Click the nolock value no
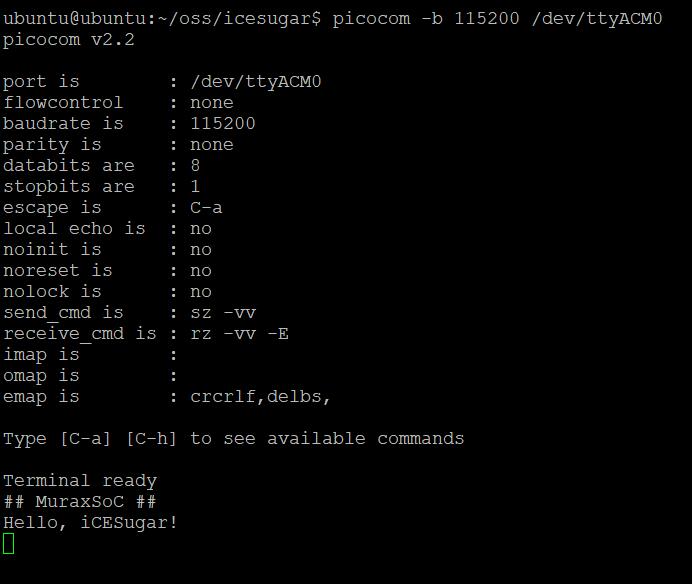The height and width of the screenshot is (584, 692). (x=201, y=292)
